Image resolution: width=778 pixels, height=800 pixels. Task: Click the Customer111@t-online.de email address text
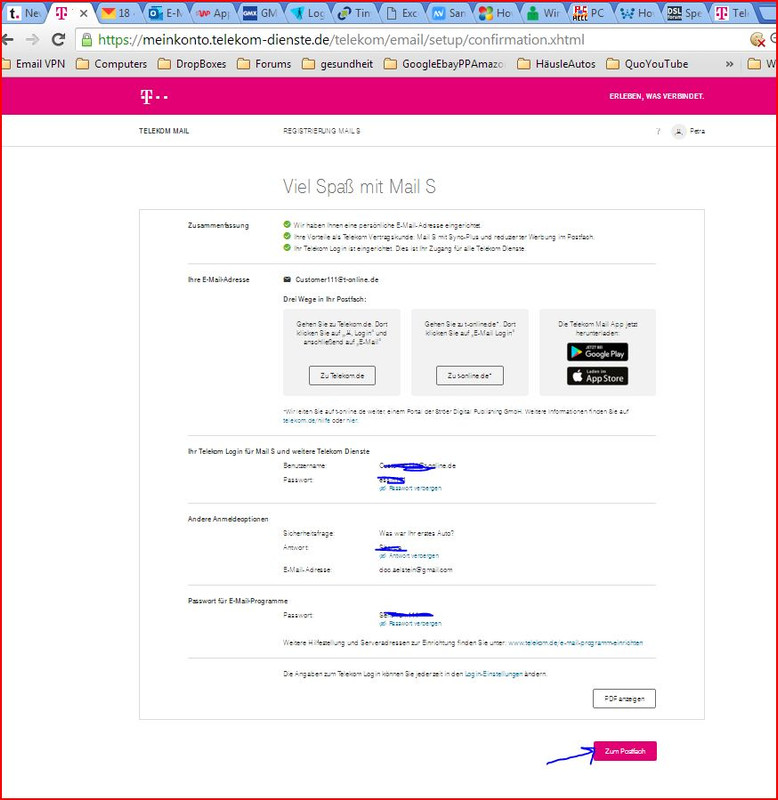337,280
